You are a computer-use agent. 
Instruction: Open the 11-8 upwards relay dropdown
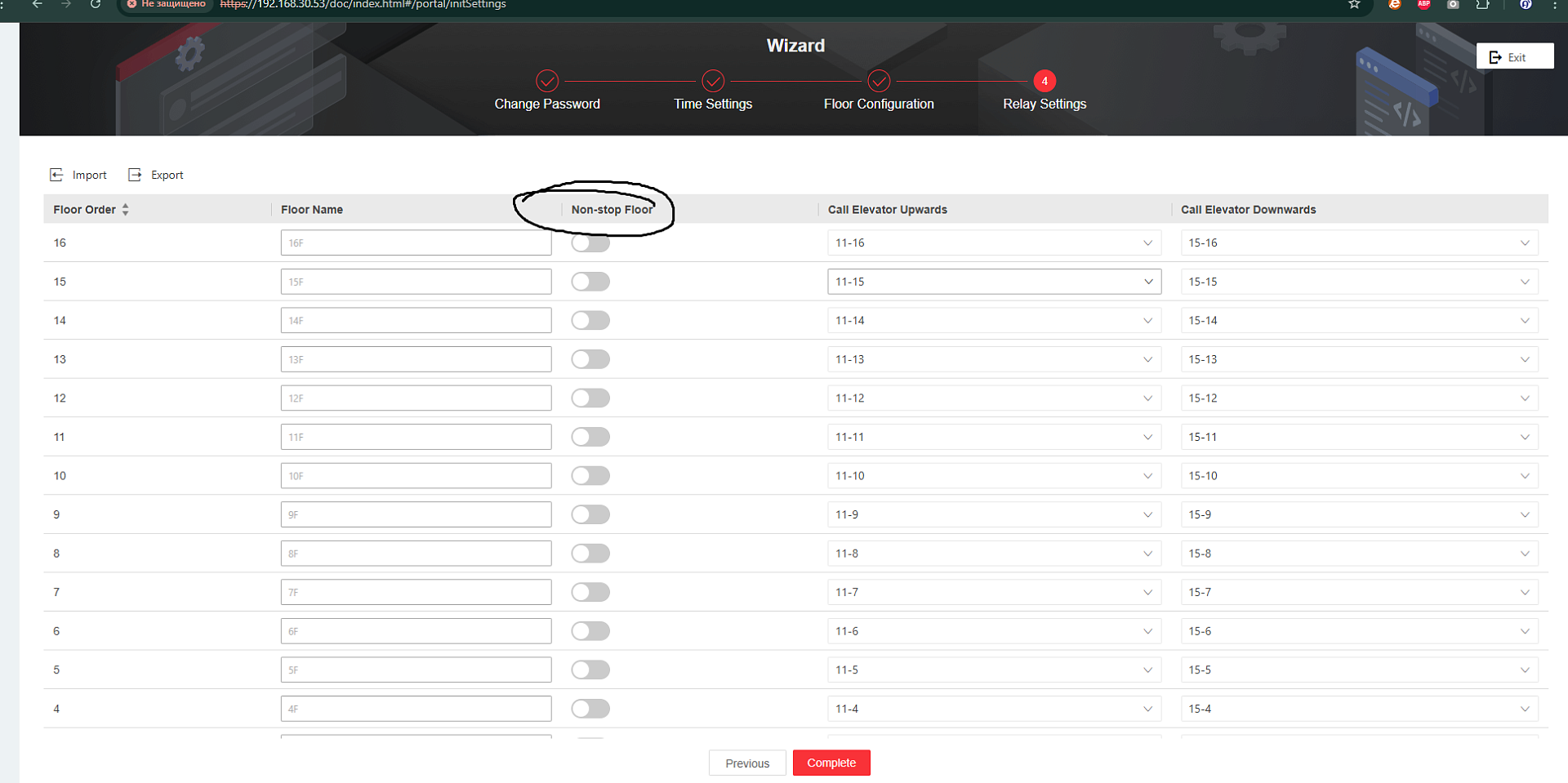(x=993, y=554)
